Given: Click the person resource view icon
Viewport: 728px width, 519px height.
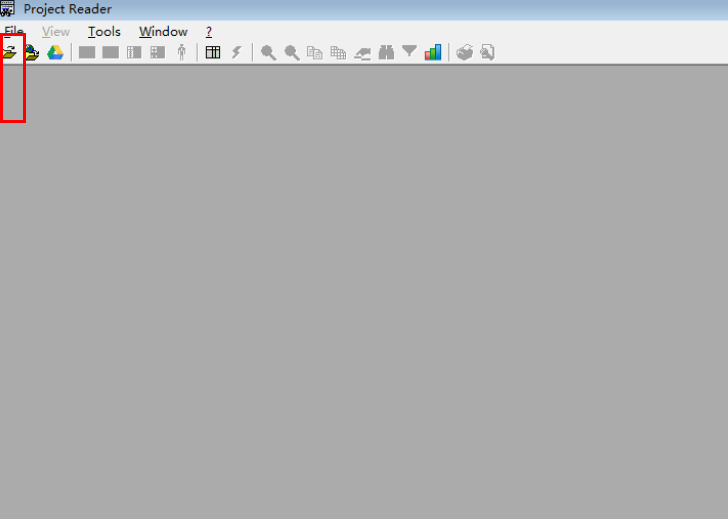Looking at the screenshot, I should (x=181, y=52).
